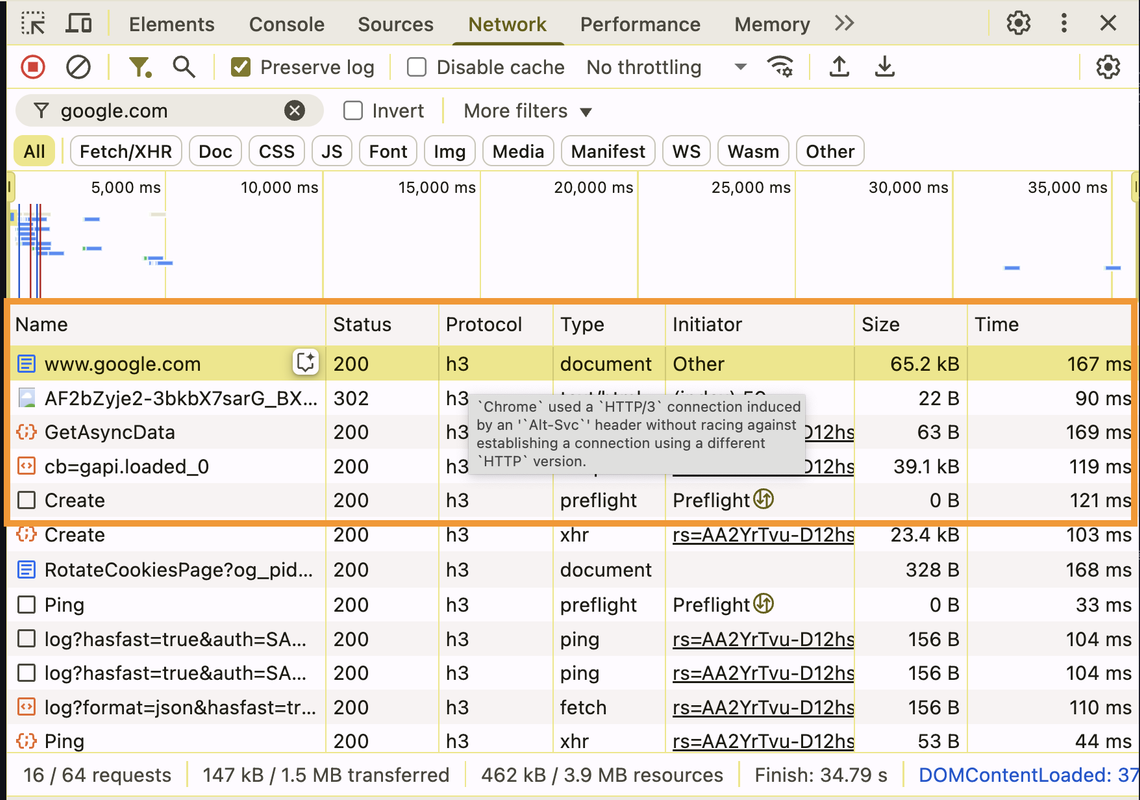Open the Performance tab
1140x800 pixels.
640,24
